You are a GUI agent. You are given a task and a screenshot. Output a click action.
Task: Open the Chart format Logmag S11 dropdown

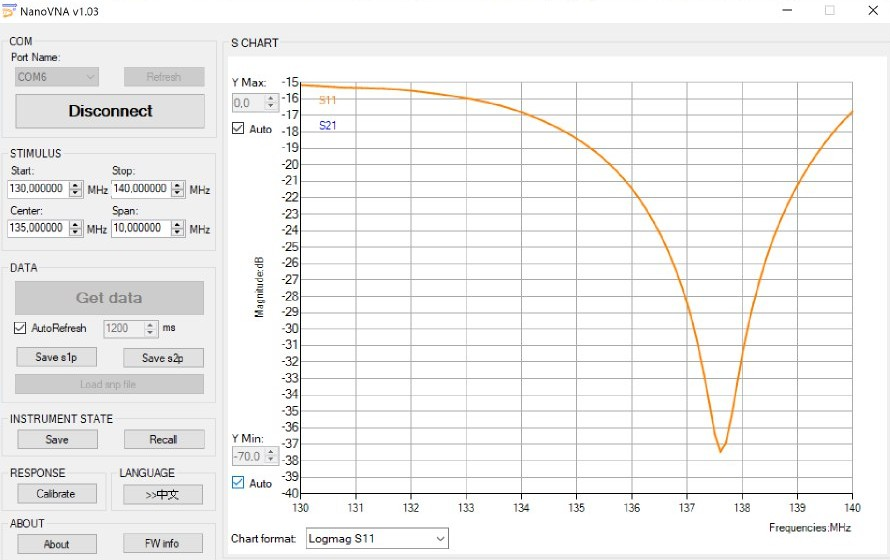click(377, 539)
